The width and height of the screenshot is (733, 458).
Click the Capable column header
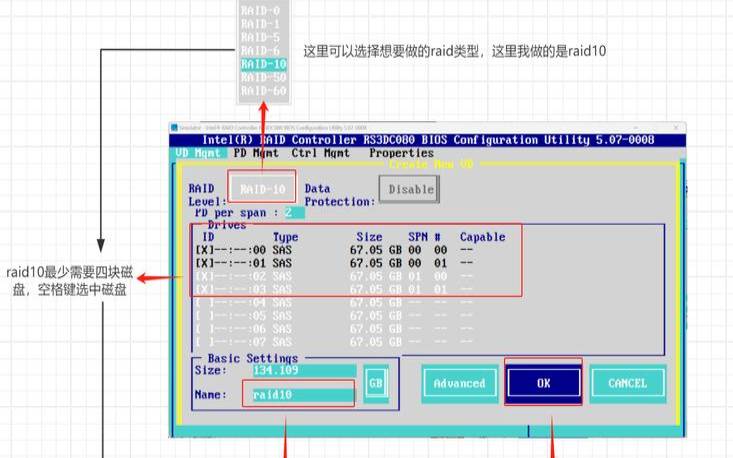(482, 237)
